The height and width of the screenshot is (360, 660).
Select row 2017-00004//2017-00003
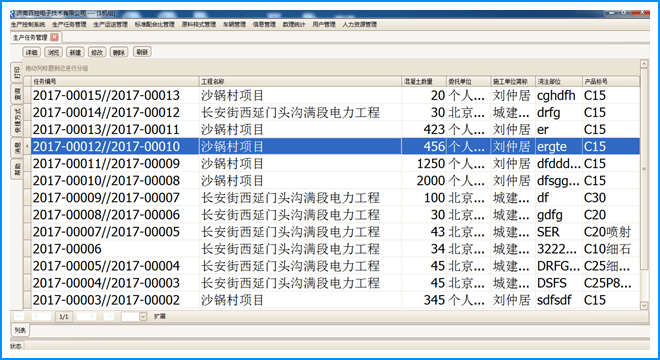[x=335, y=283]
